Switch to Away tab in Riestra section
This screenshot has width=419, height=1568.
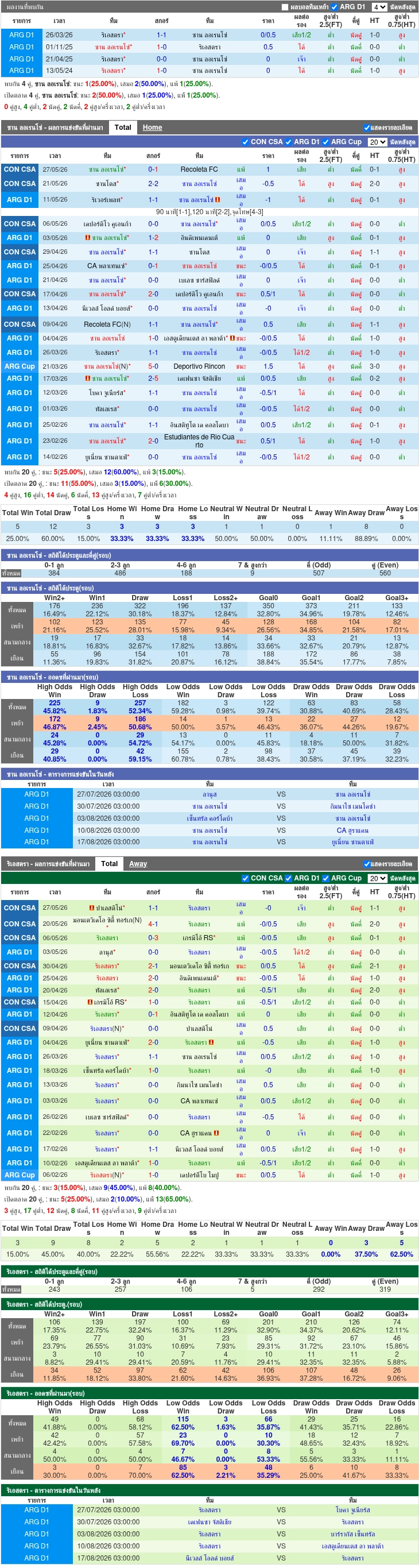pos(138,864)
